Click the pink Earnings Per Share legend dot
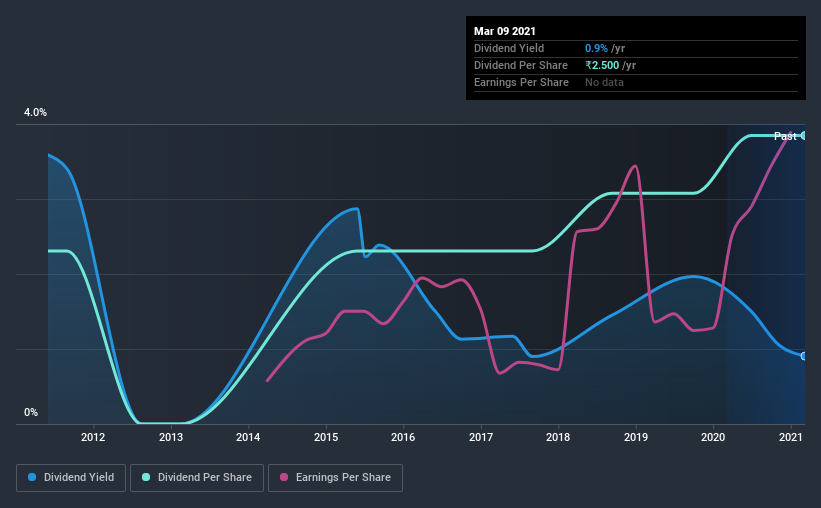821x508 pixels. 284,477
